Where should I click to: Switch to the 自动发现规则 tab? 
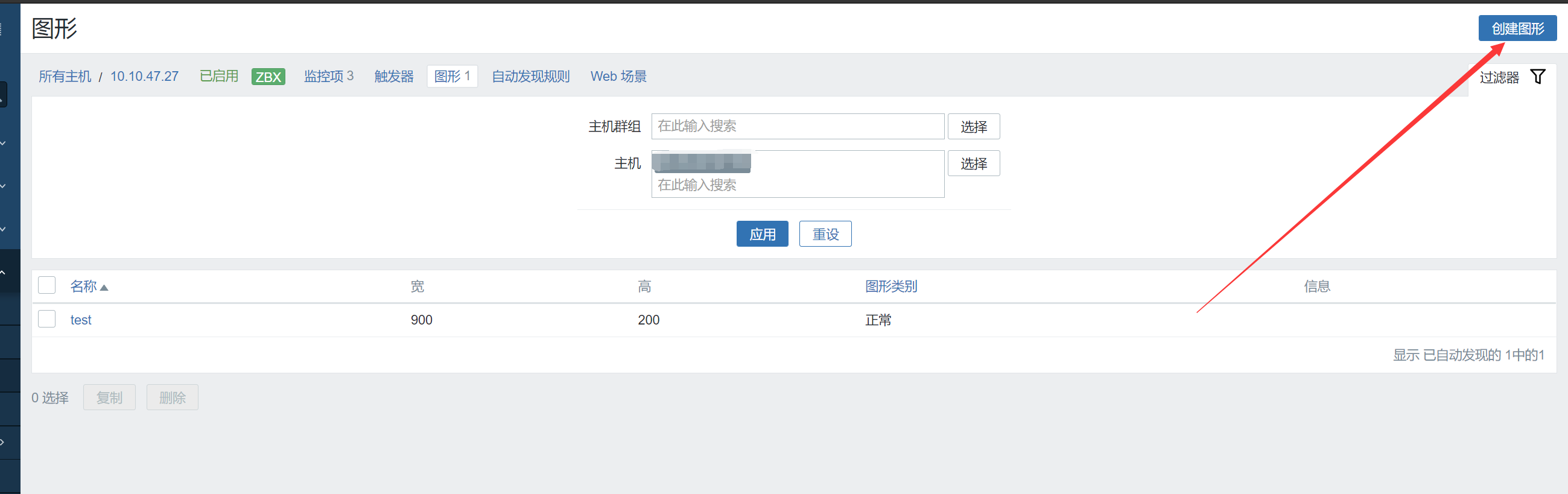(x=531, y=77)
